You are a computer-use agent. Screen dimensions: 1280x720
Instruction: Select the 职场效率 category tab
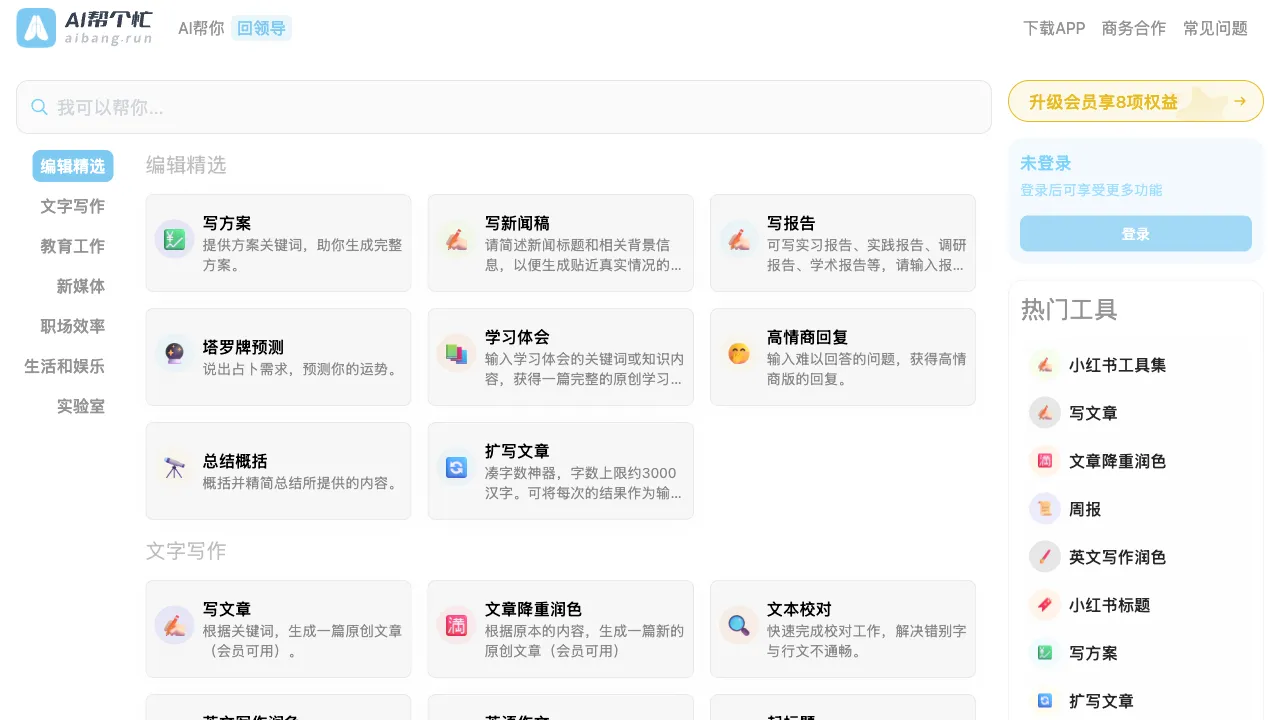point(73,326)
